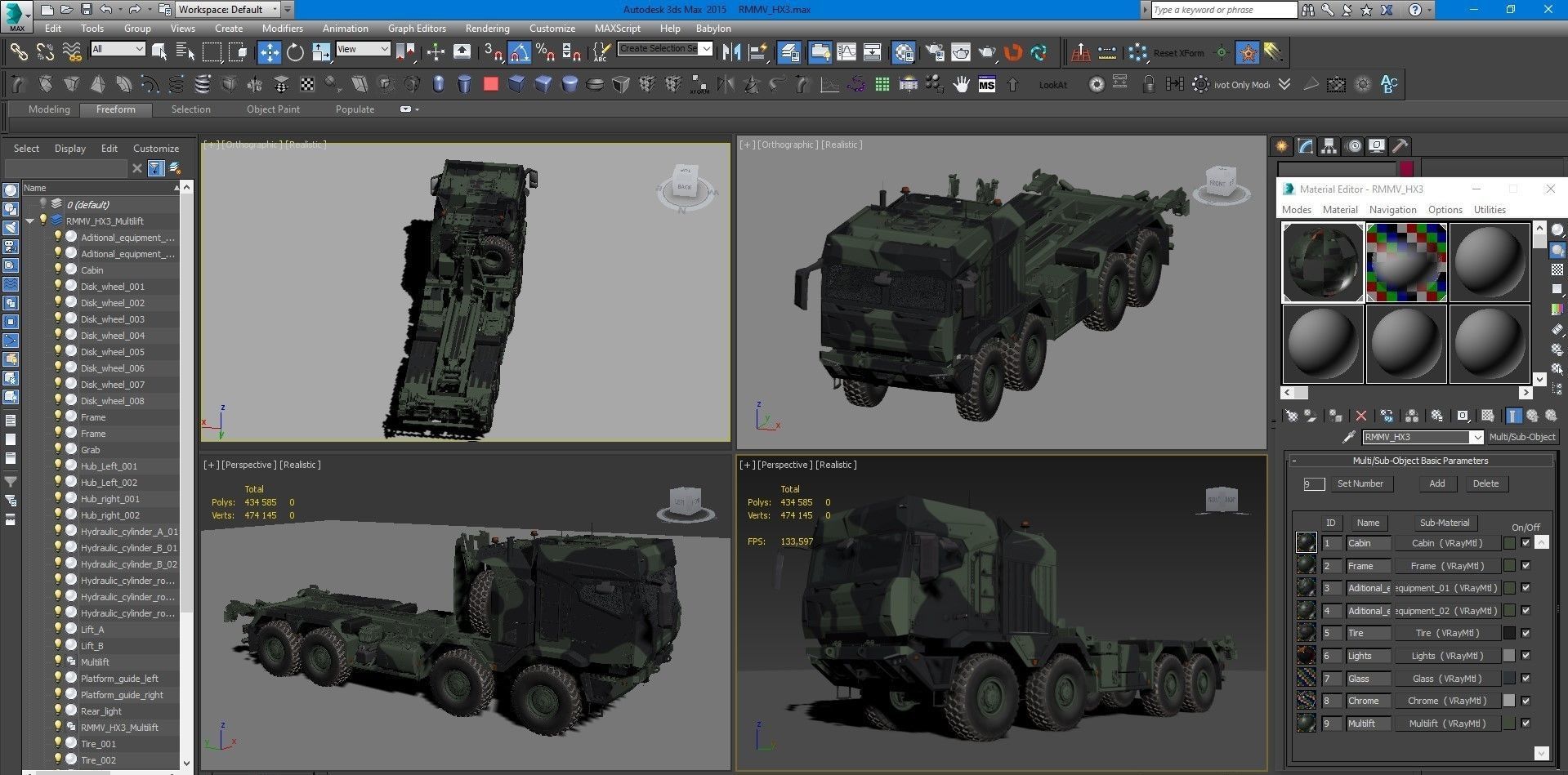Click the Redo arrow in title bar
Viewport: 1568px width, 775px height.
[135, 9]
